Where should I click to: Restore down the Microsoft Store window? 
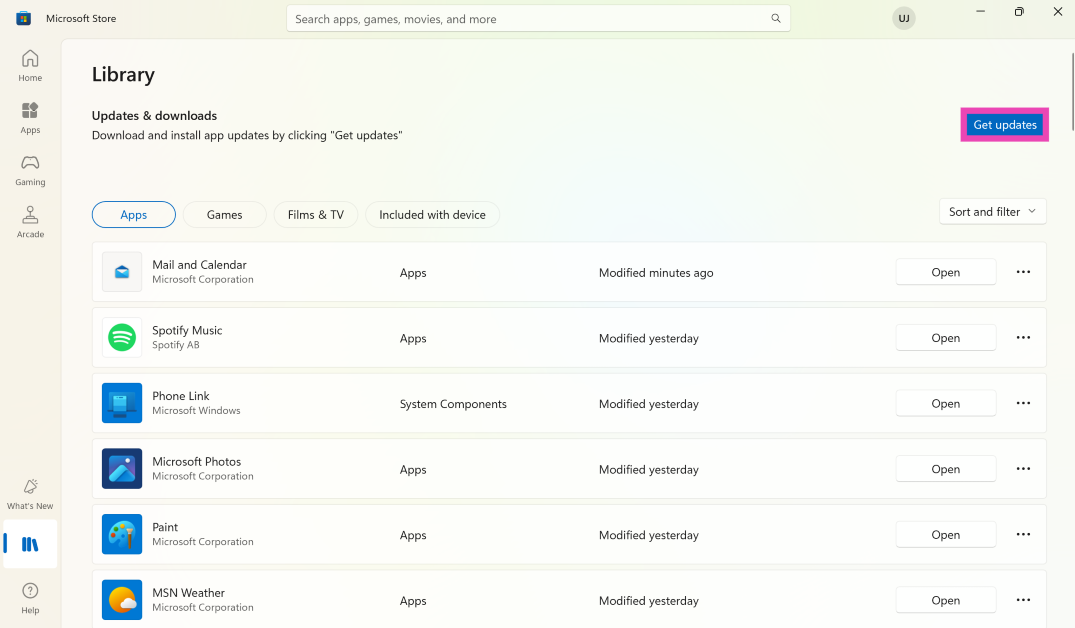click(x=1019, y=12)
